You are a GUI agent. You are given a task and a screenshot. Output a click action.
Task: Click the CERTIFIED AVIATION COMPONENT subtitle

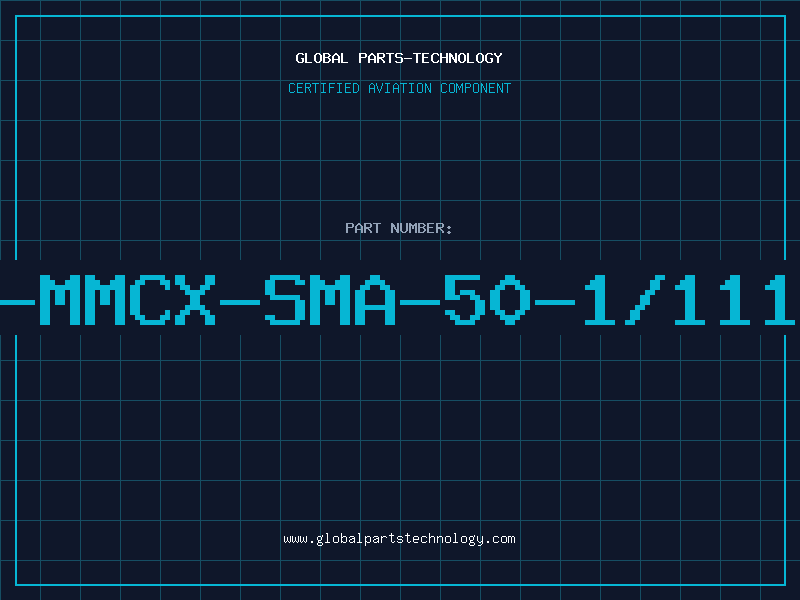click(399, 88)
